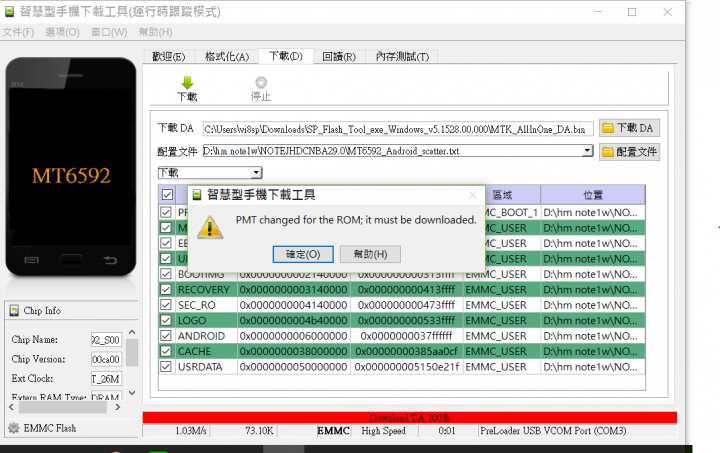This screenshot has height=453, width=720.
Task: Uncheck the LOGO partition checkbox
Action: pyautogui.click(x=166, y=320)
